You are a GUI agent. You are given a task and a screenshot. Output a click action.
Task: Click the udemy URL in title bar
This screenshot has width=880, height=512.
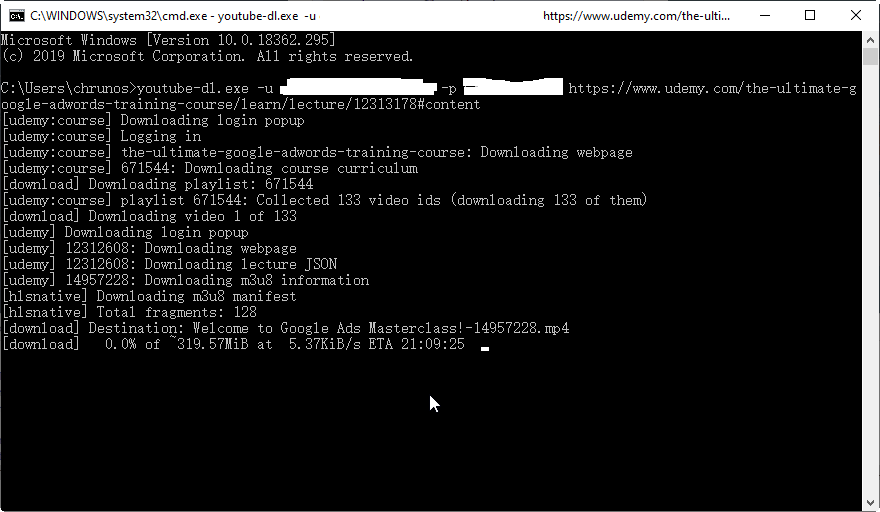tap(636, 16)
